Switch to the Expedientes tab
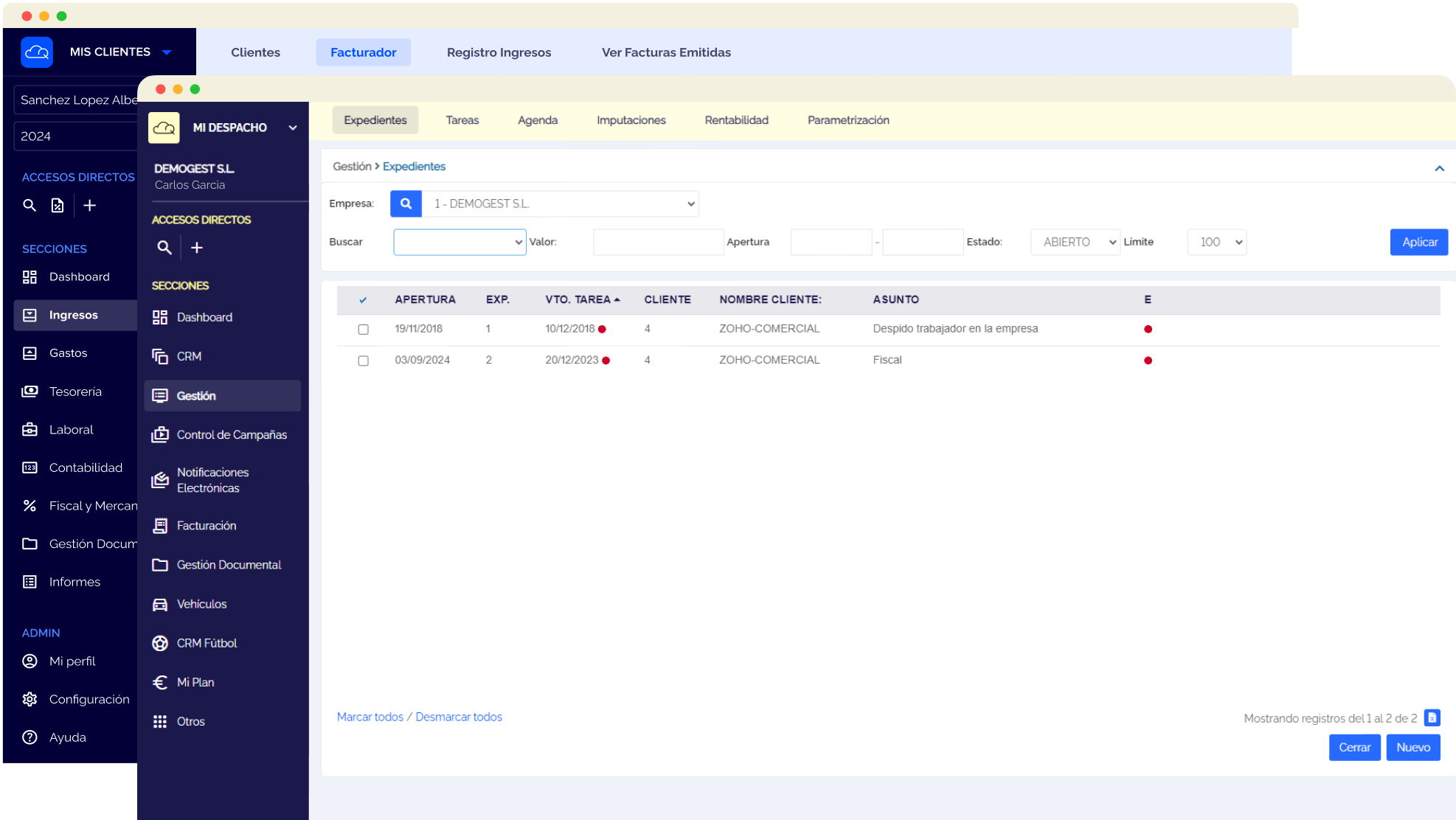Image resolution: width=1456 pixels, height=820 pixels. coord(375,120)
